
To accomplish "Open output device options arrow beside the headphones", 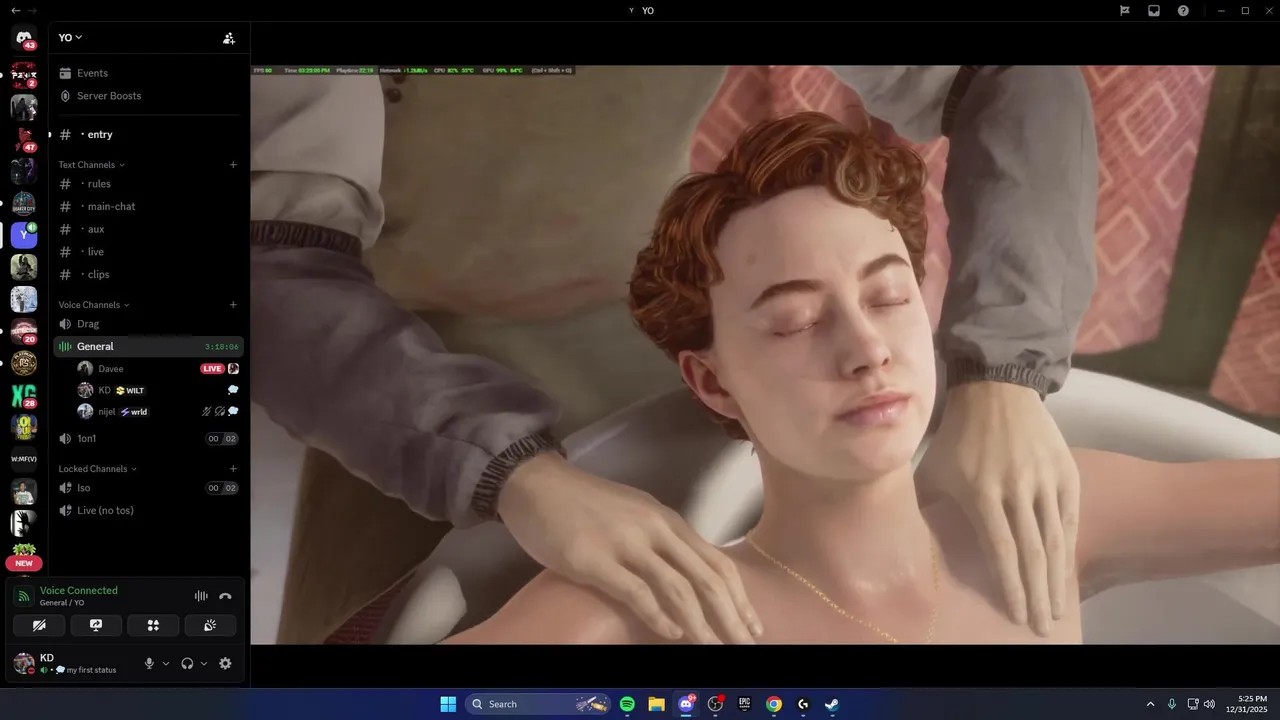I will pos(204,663).
